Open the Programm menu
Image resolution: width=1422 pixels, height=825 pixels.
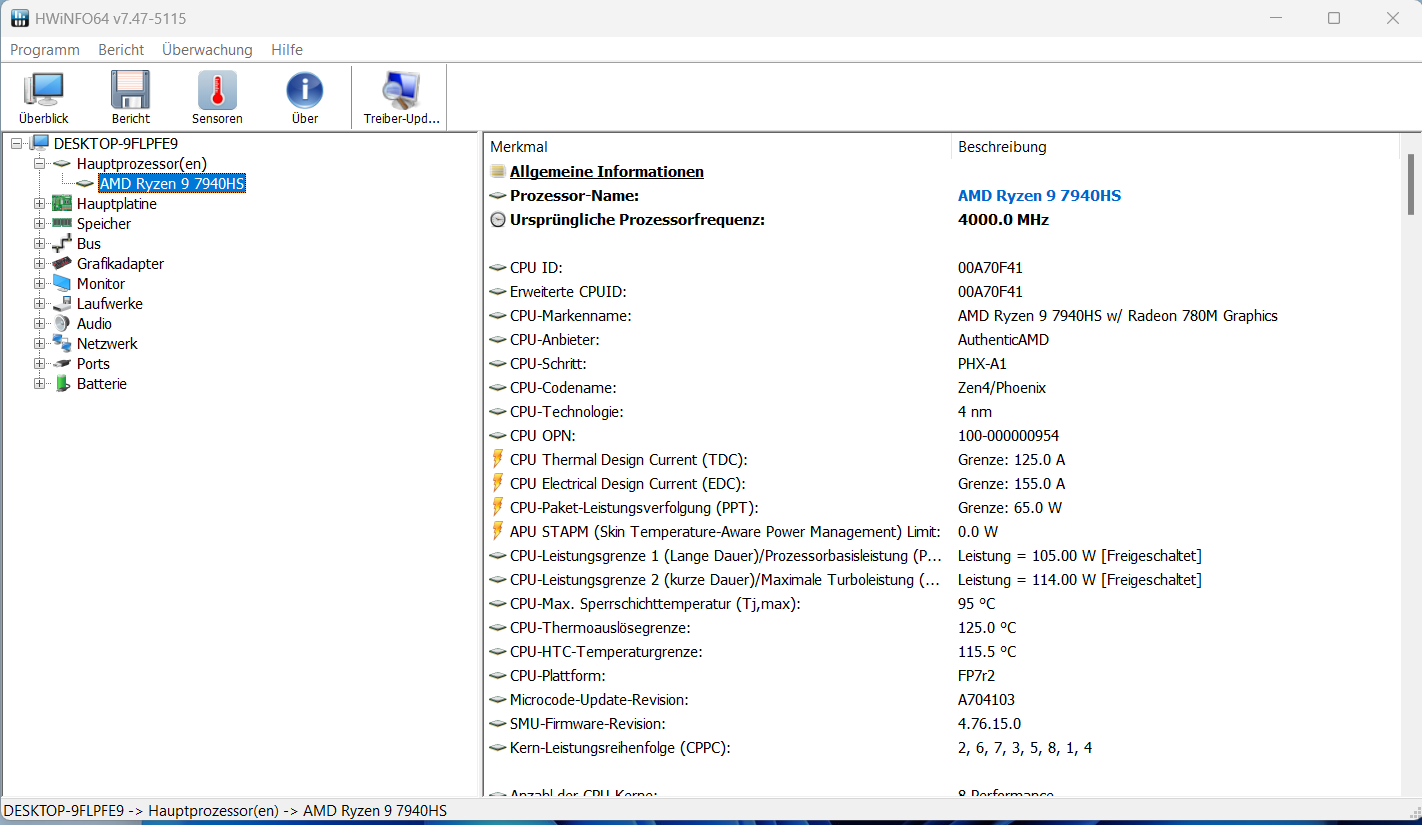45,49
